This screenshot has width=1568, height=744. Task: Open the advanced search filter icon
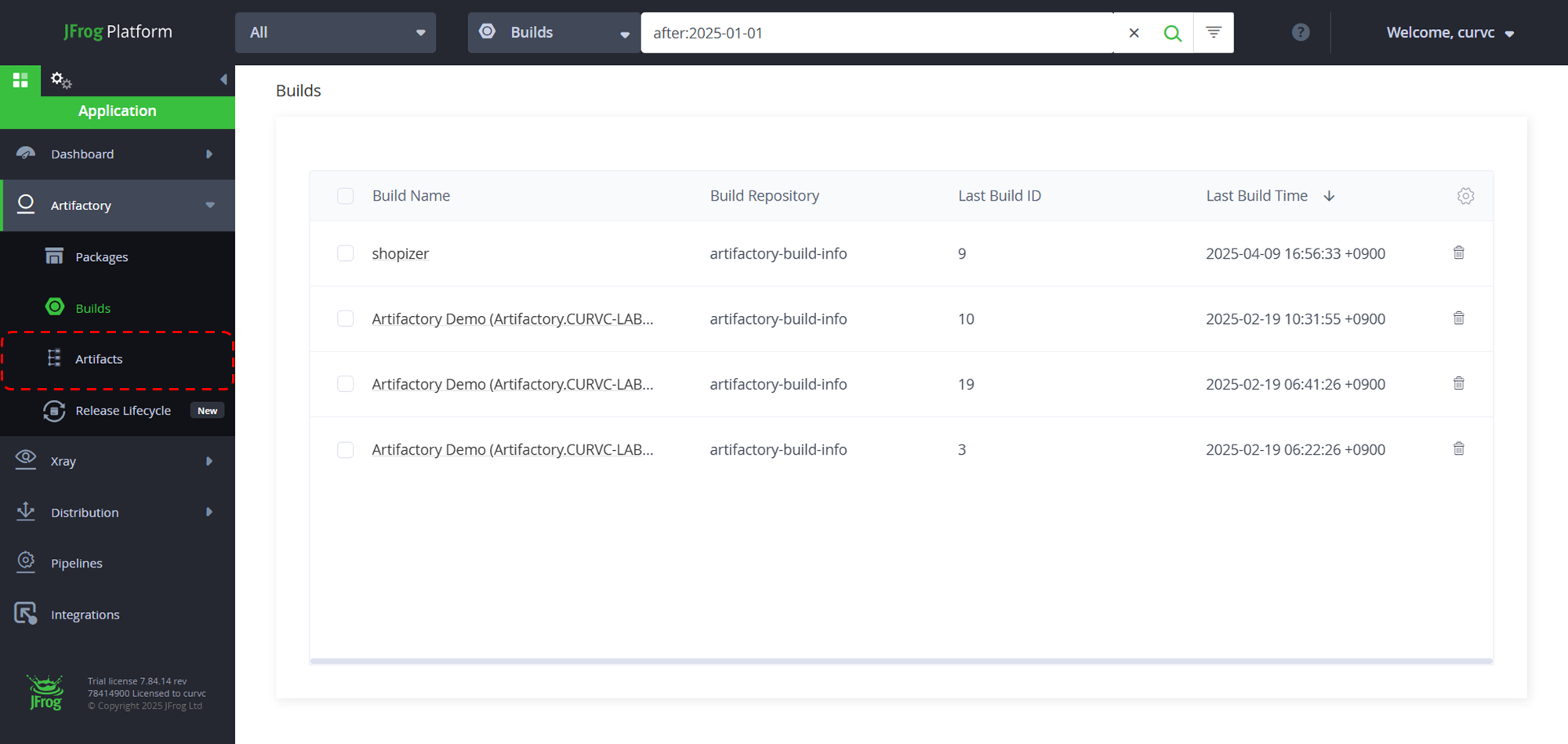(x=1214, y=32)
